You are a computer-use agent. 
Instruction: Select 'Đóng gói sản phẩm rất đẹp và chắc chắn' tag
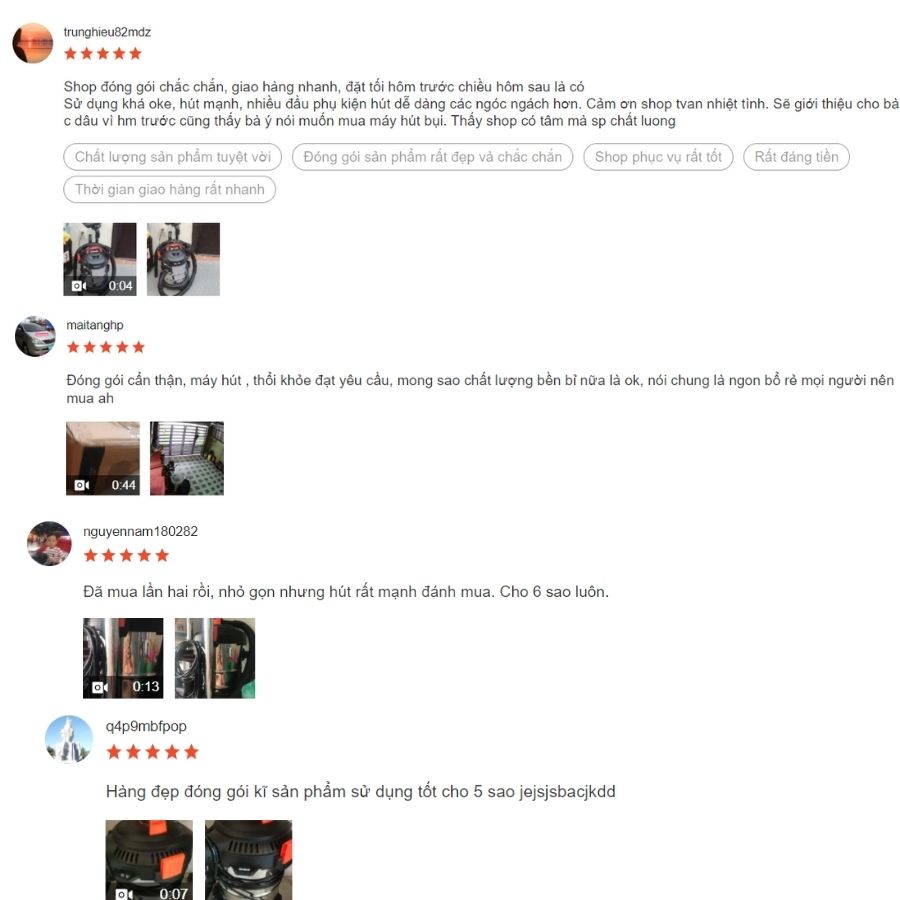click(432, 157)
